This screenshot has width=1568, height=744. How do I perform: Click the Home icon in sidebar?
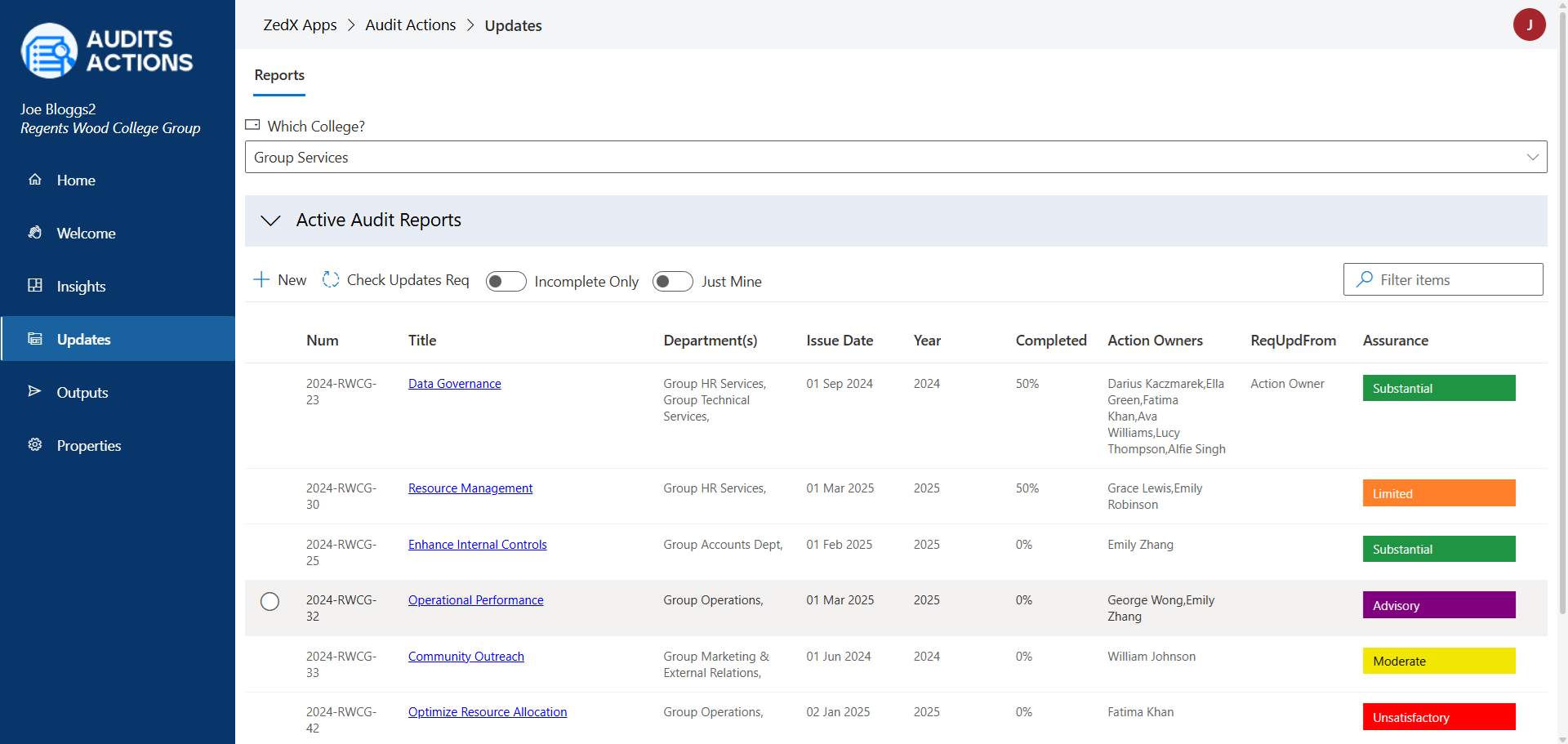tap(35, 180)
